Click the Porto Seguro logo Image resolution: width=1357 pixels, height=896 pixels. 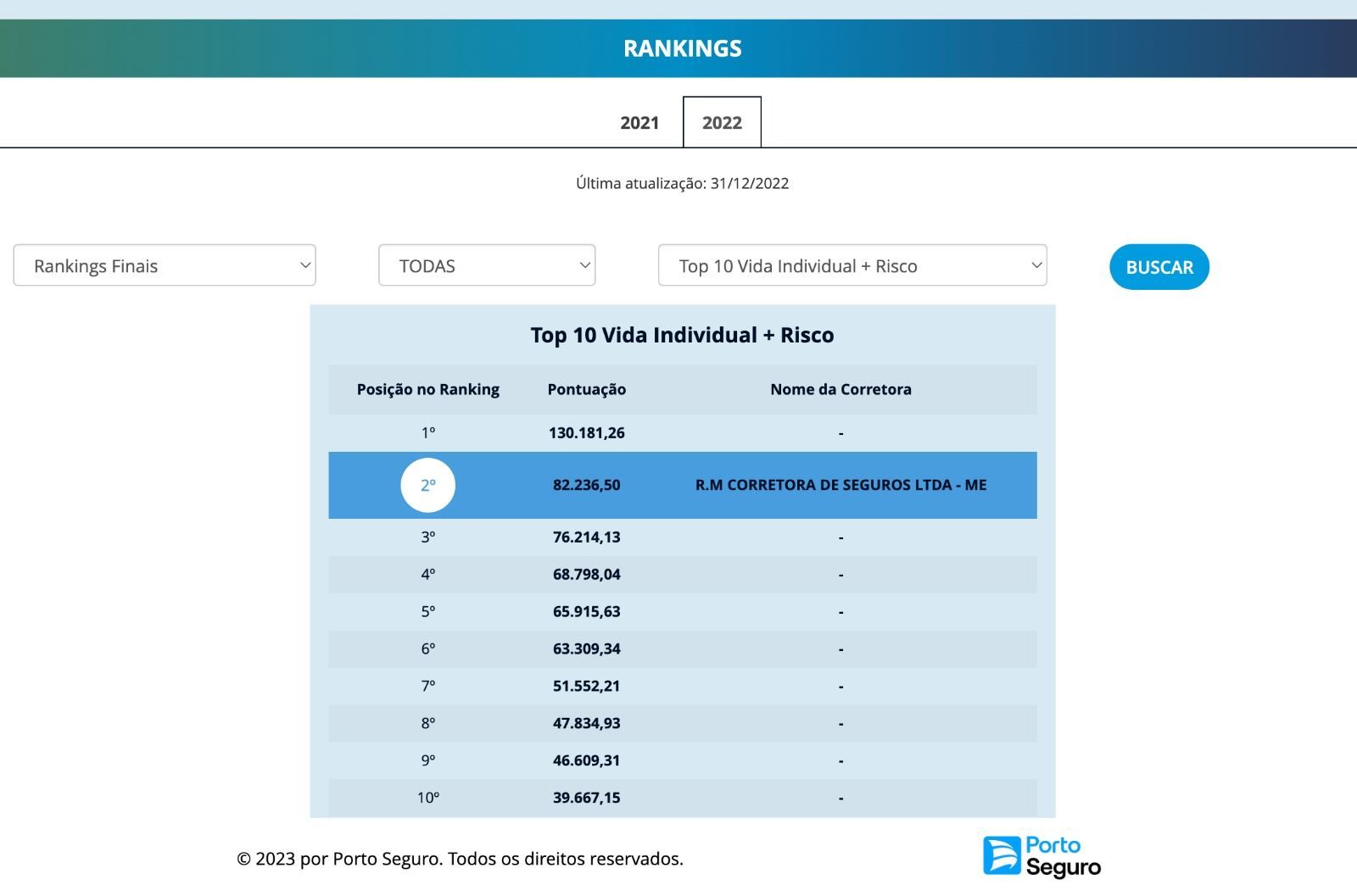[1041, 856]
